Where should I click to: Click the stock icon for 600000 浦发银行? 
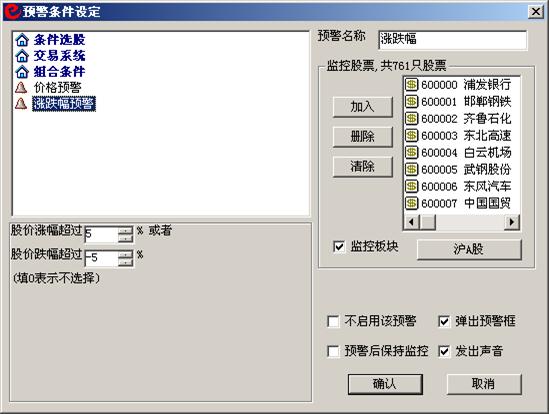tap(412, 84)
